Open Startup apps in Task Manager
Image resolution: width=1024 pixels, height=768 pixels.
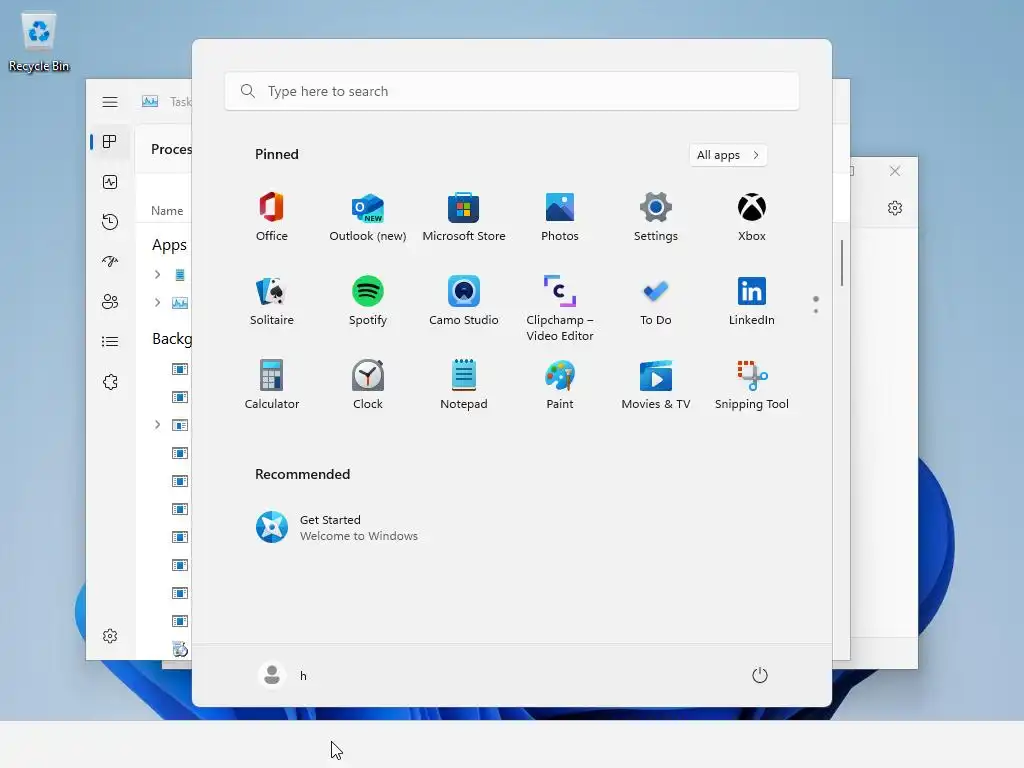(110, 261)
